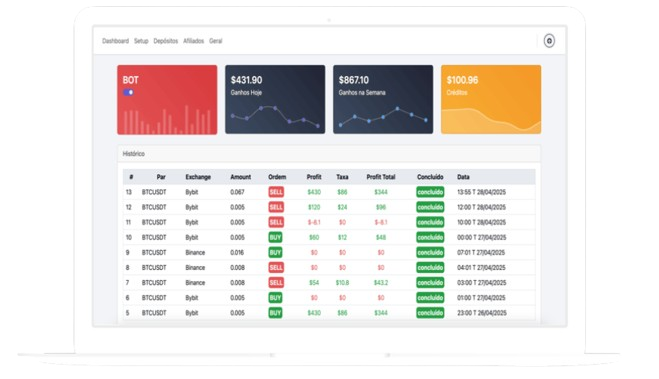The height and width of the screenshot is (379, 659).
Task: Click the Bybit exchange cell in row 13
Action: 192,192
